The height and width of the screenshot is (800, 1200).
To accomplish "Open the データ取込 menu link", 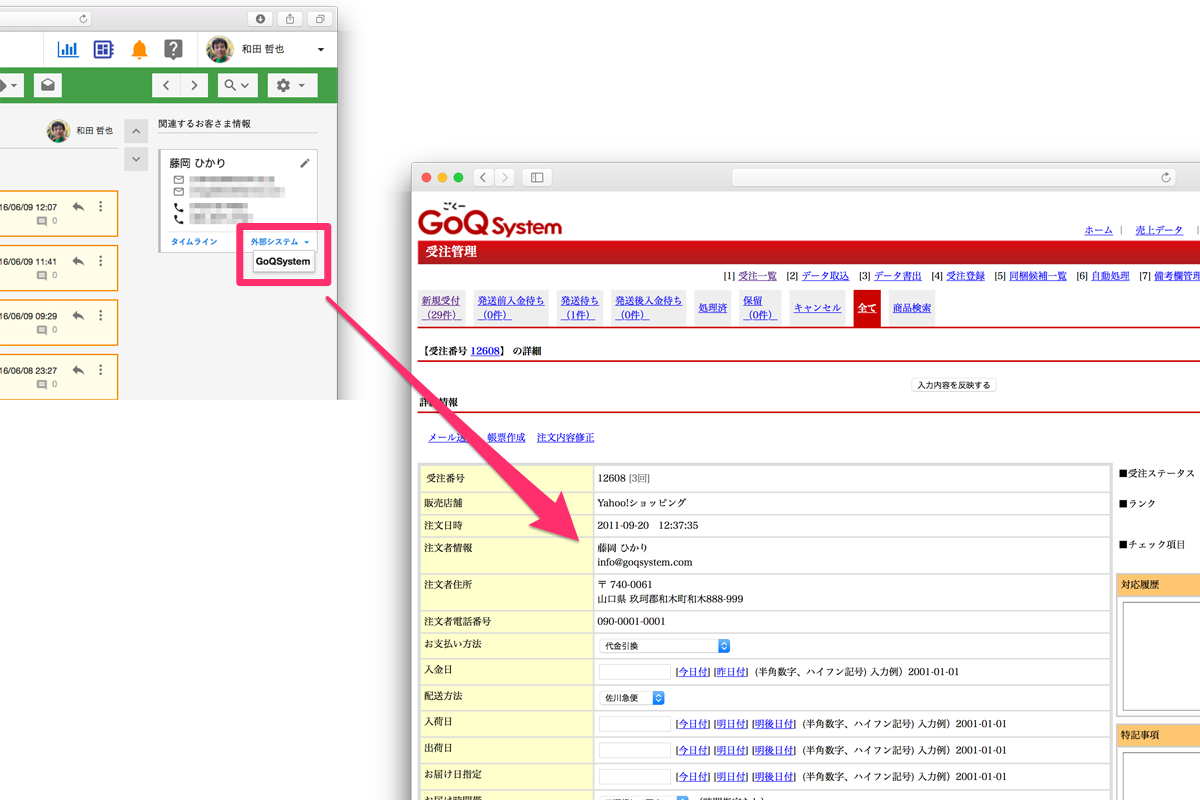I will 825,276.
